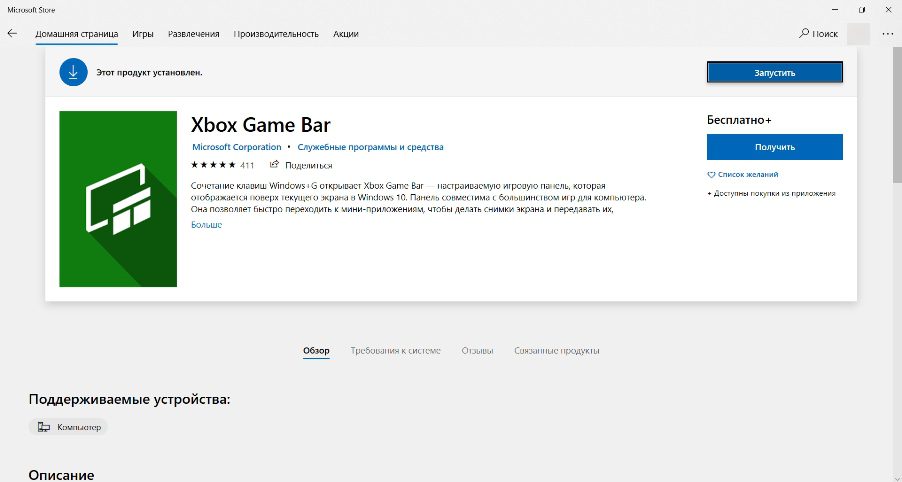Go back with the arrow icon

pyautogui.click(x=12, y=33)
